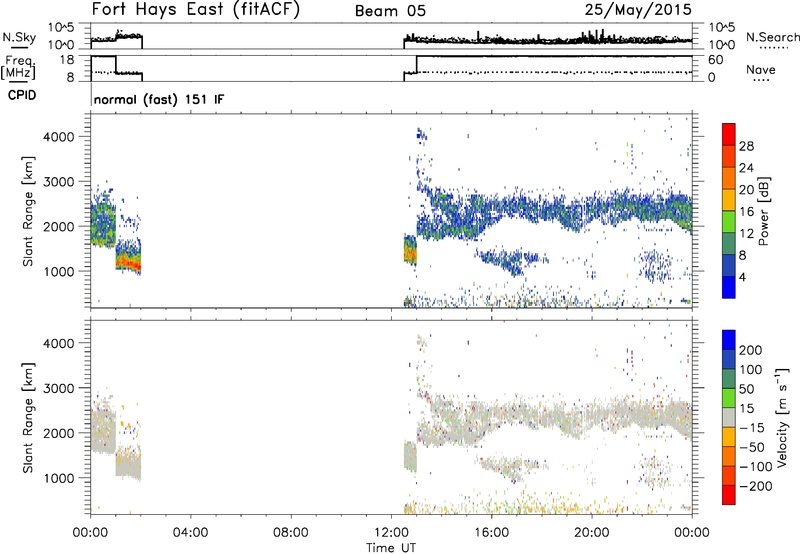Screen dimensions: 800x554
Task: Click the '04:00' time axis label
Action: 191,533
